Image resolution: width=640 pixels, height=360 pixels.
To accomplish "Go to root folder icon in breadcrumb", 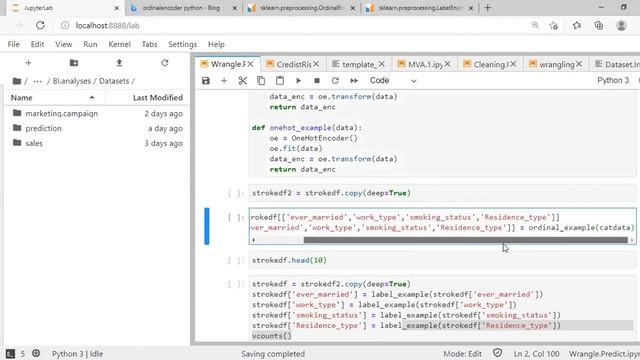I will [17, 81].
